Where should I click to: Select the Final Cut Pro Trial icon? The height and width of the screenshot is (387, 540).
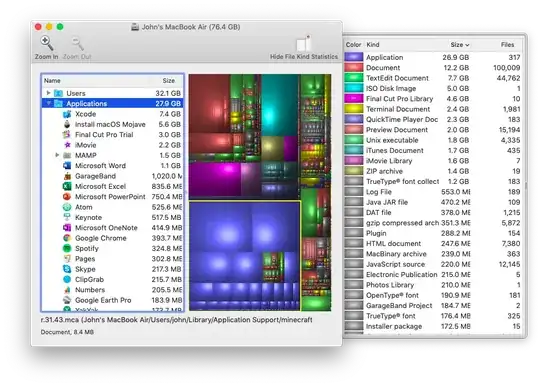click(x=67, y=135)
